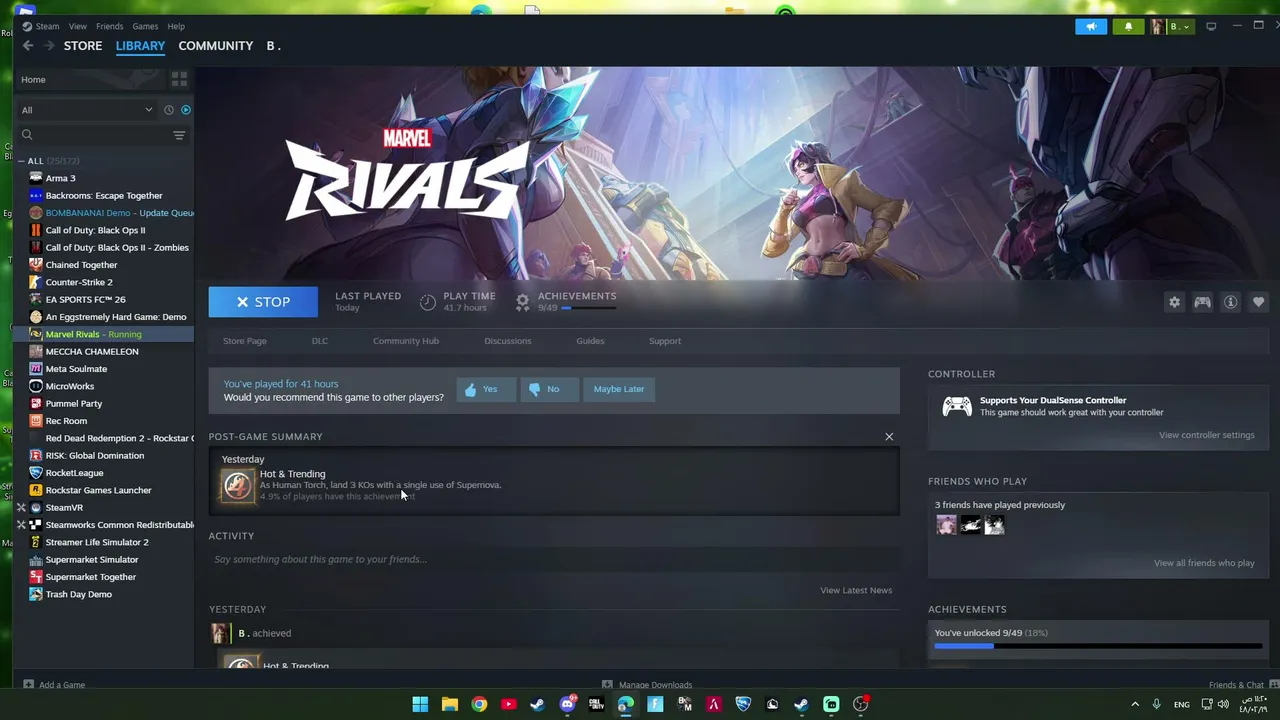Click the first friend avatar under Friends Who Play
1280x720 pixels.
point(946,525)
